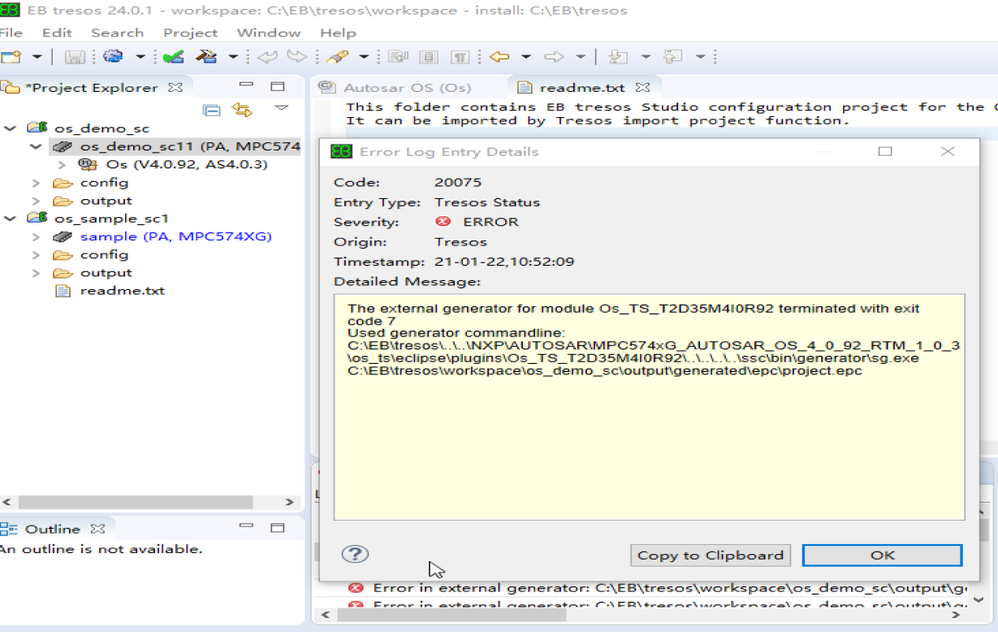Click the Link with Editor icon
This screenshot has width=998, height=632.
(240, 110)
